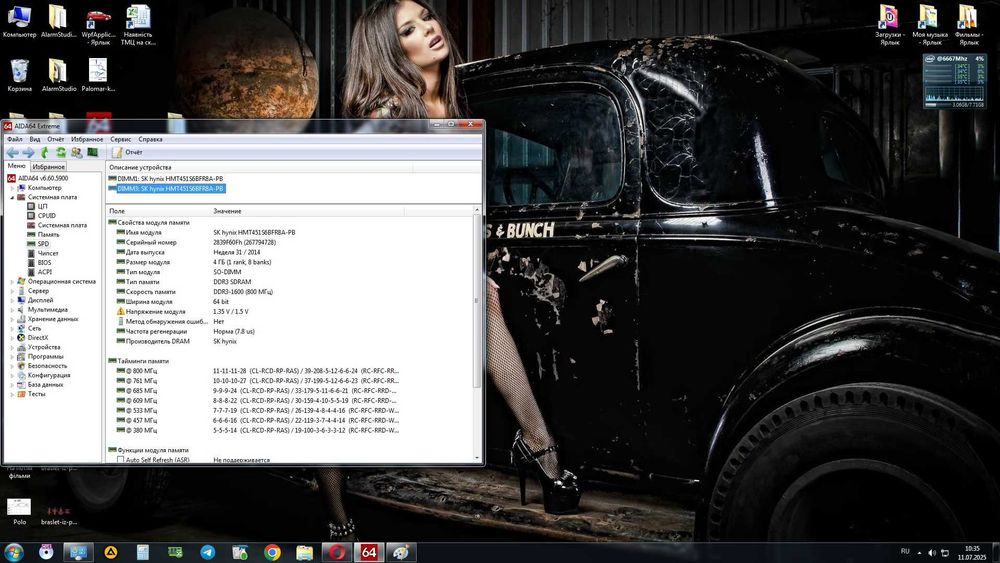This screenshot has height=563, width=1000.
Task: Select DIMM3: SK hynix module row
Action: [x=166, y=189]
